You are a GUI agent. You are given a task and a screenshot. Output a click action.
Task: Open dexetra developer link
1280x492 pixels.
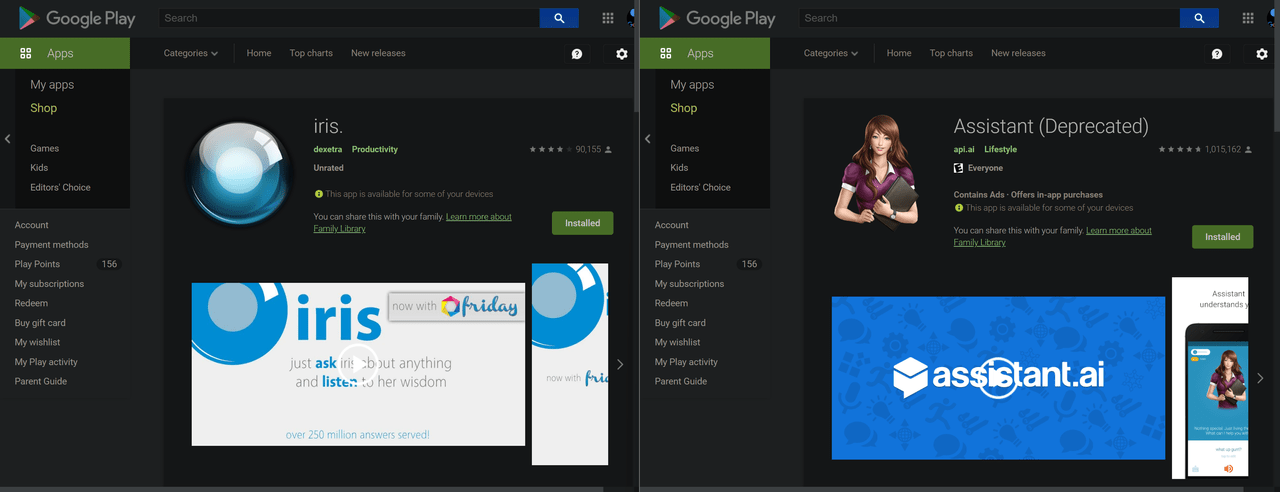328,149
